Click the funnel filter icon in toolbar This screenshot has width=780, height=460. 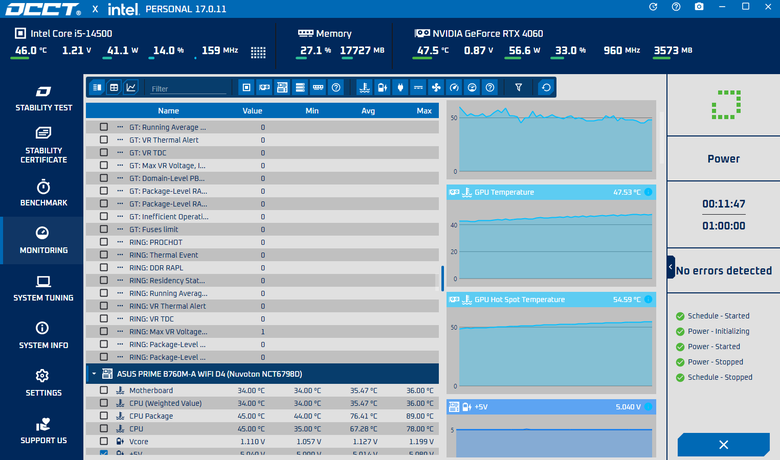(518, 88)
